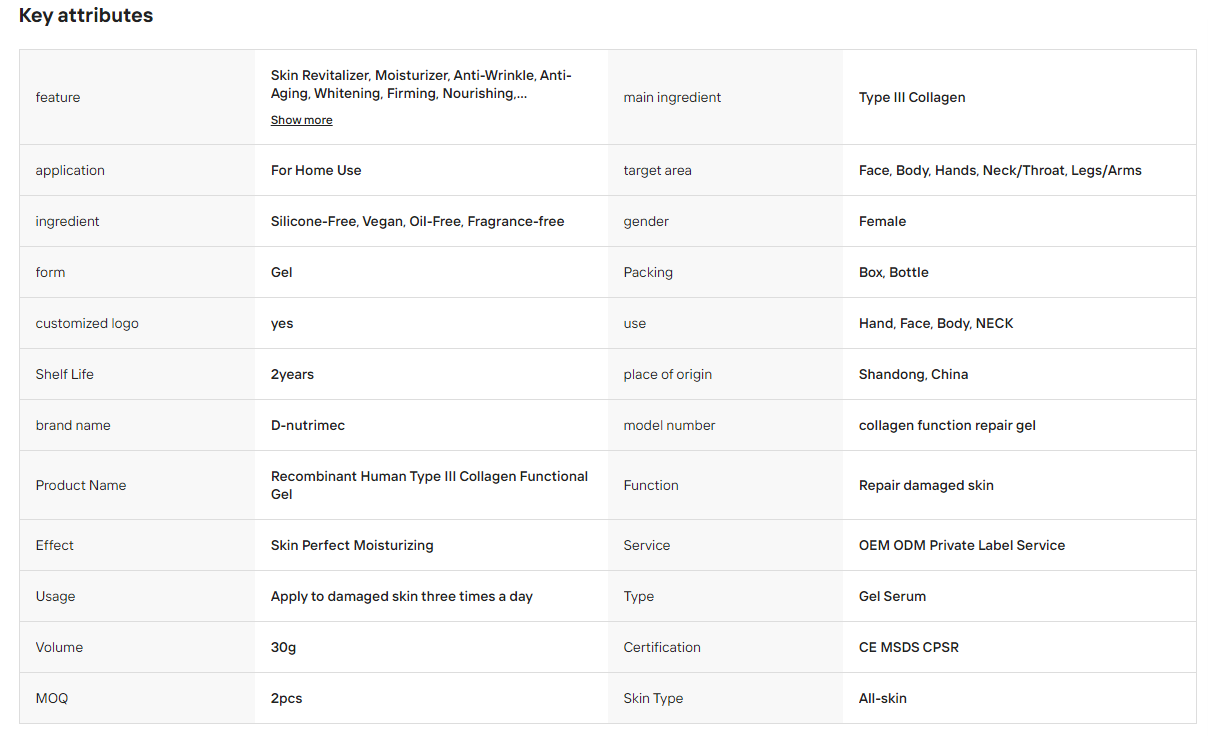Click the Function value Repair damaged skin
This screenshot has width=1208, height=736.
[x=926, y=485]
